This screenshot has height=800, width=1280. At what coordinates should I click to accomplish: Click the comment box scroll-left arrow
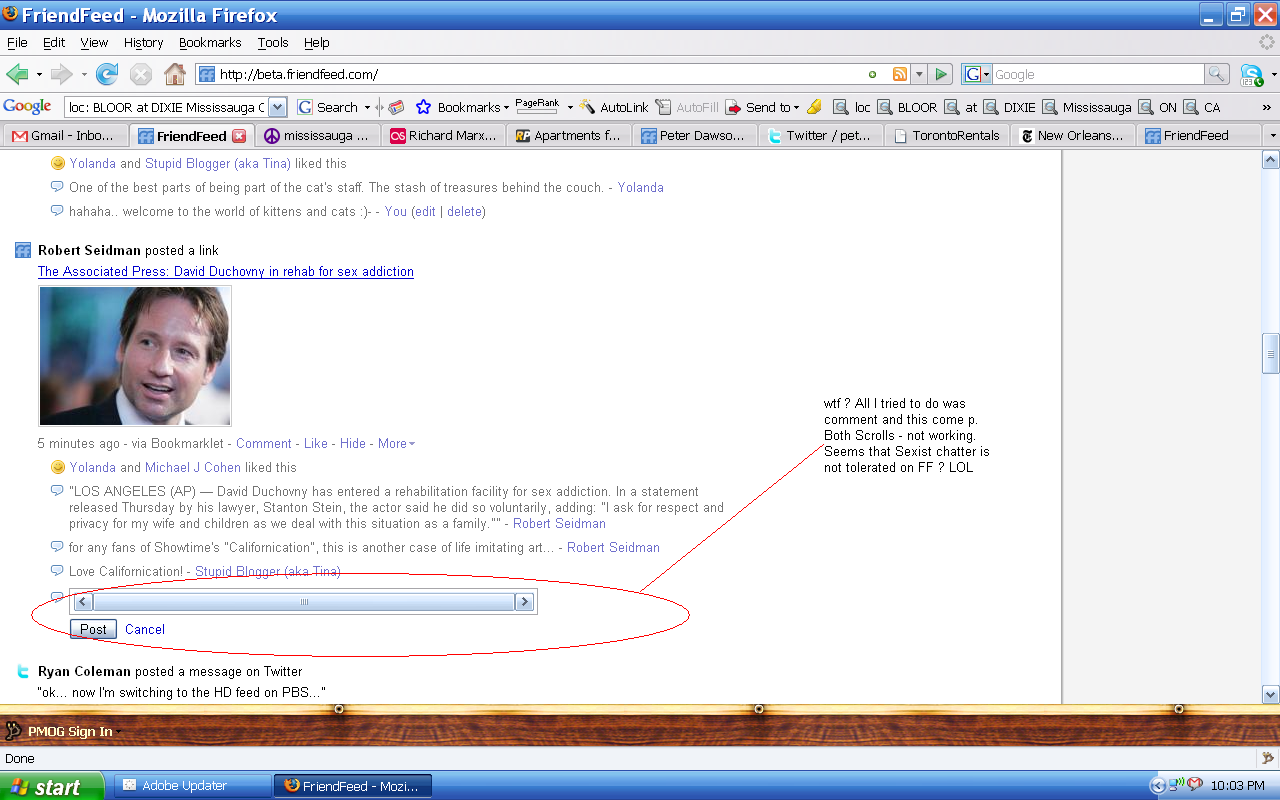pyautogui.click(x=83, y=602)
